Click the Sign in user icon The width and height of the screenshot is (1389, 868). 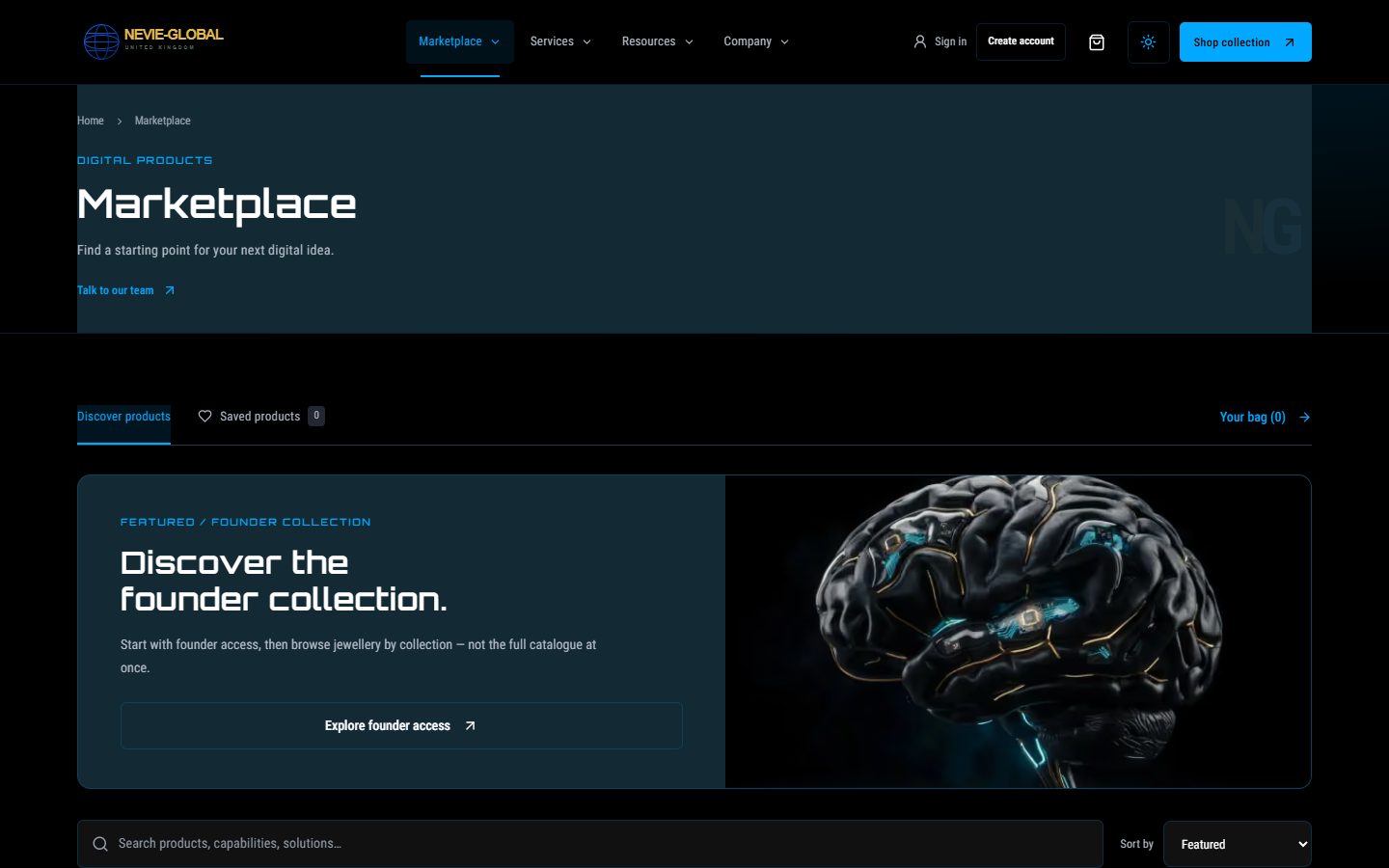pos(920,41)
